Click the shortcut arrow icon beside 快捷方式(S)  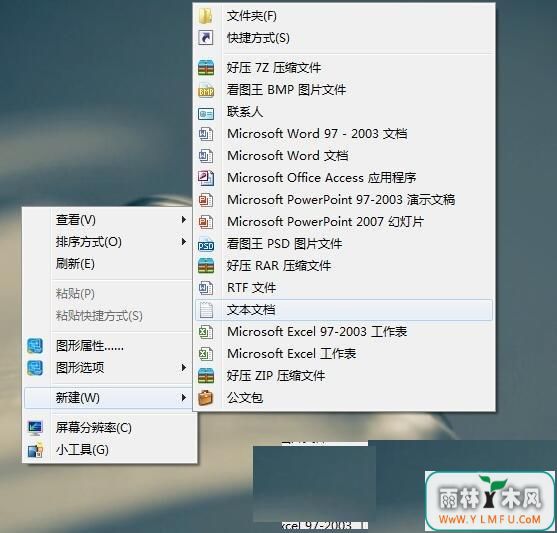(x=206, y=38)
